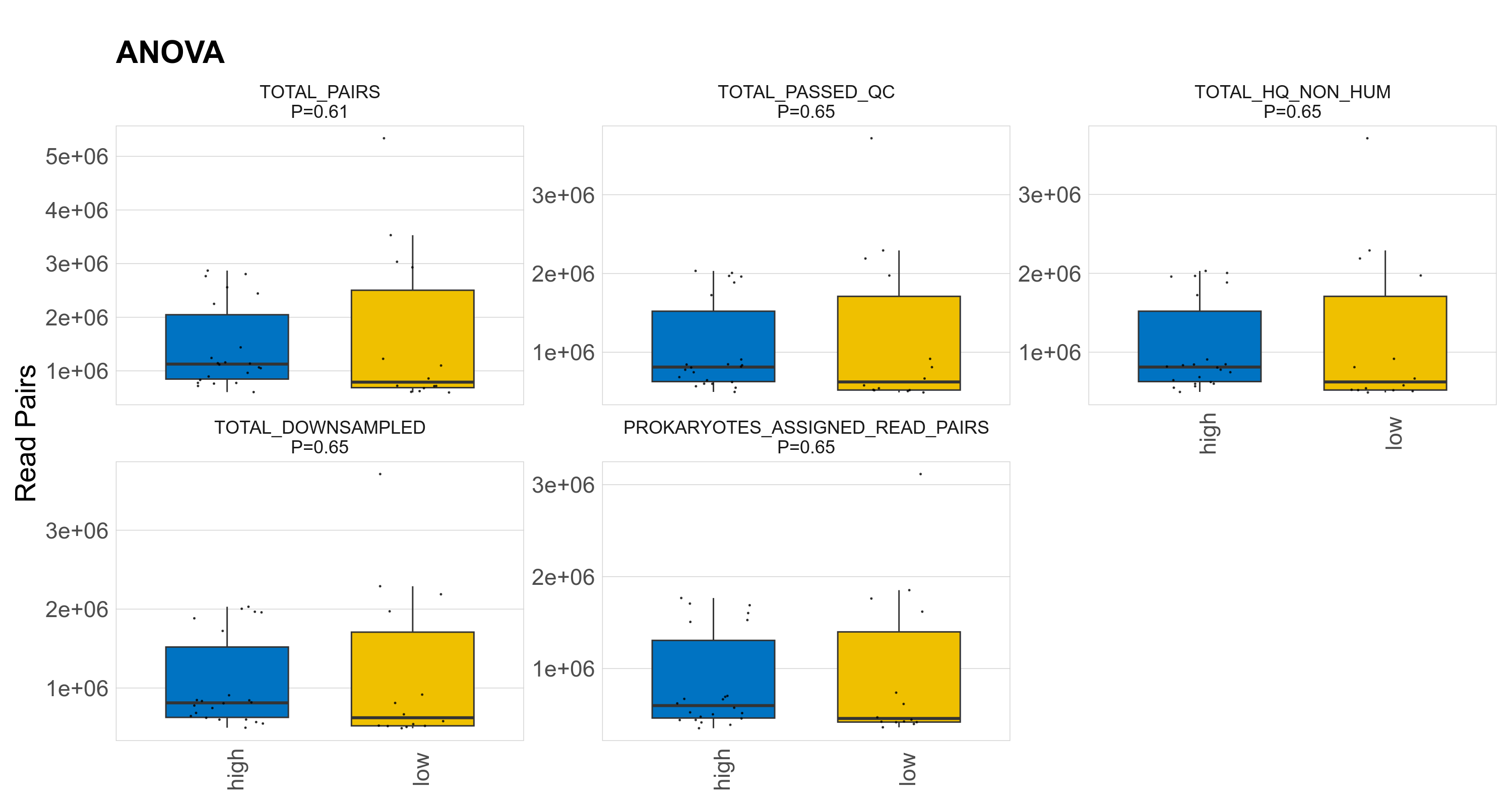Select the TOTAL_PAIRS panel title
This screenshot has width=1512, height=806.
point(320,92)
